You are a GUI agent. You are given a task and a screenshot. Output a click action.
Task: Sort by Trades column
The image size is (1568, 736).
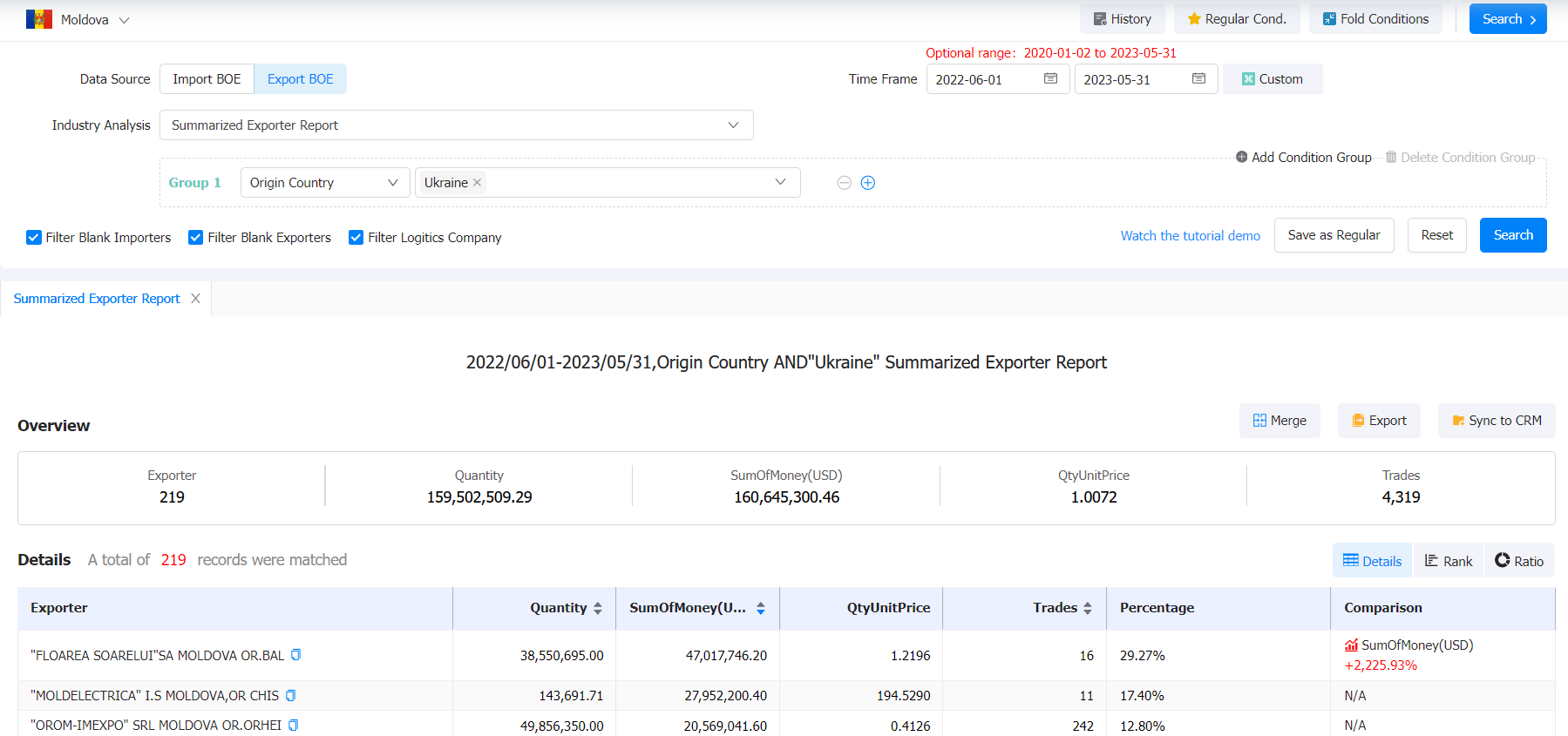pos(1088,608)
